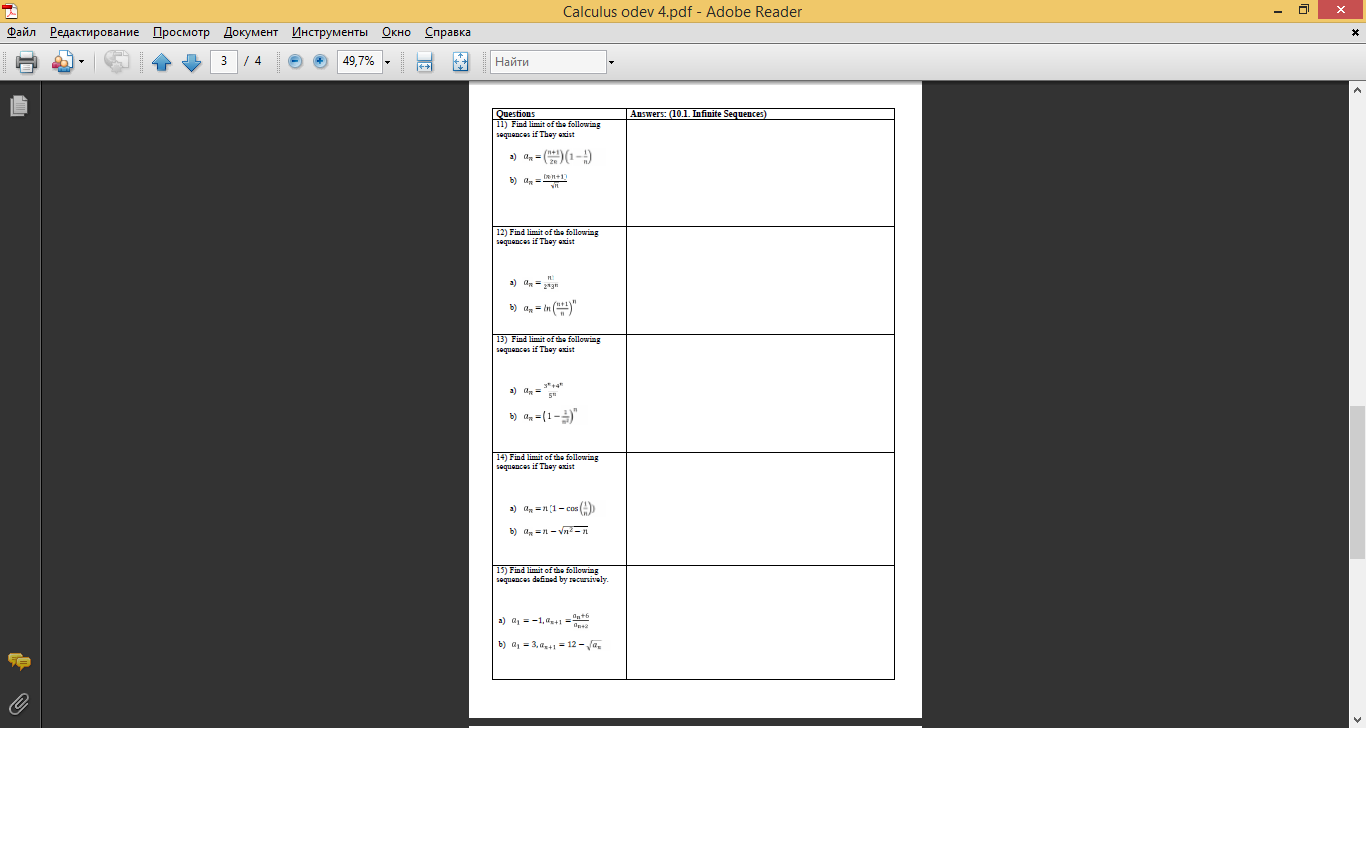Open the Attachments paperclip icon
1366x860 pixels.
(x=19, y=704)
